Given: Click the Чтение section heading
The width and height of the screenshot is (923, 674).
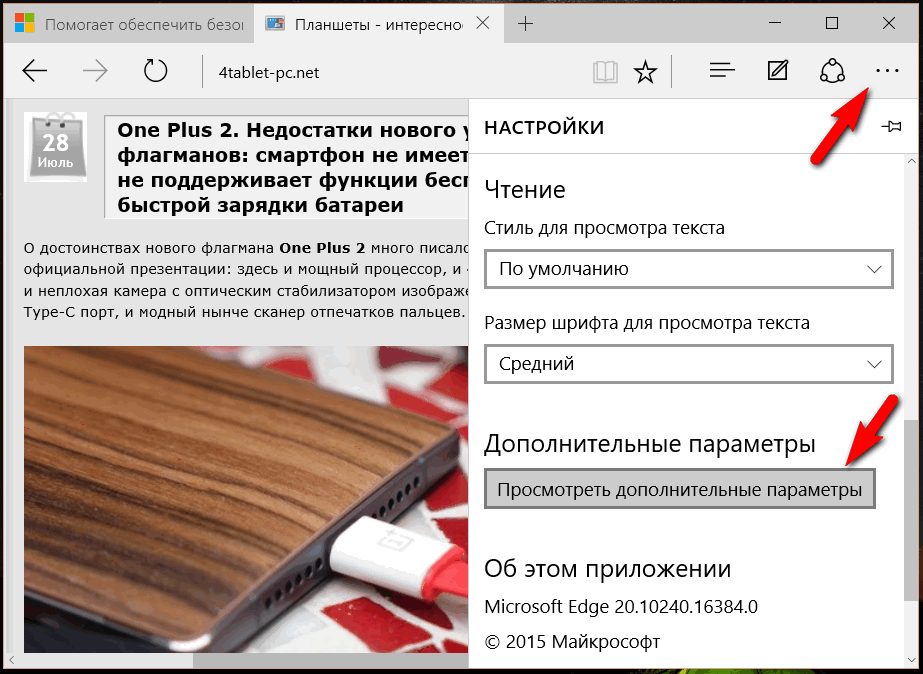Looking at the screenshot, I should click(524, 190).
